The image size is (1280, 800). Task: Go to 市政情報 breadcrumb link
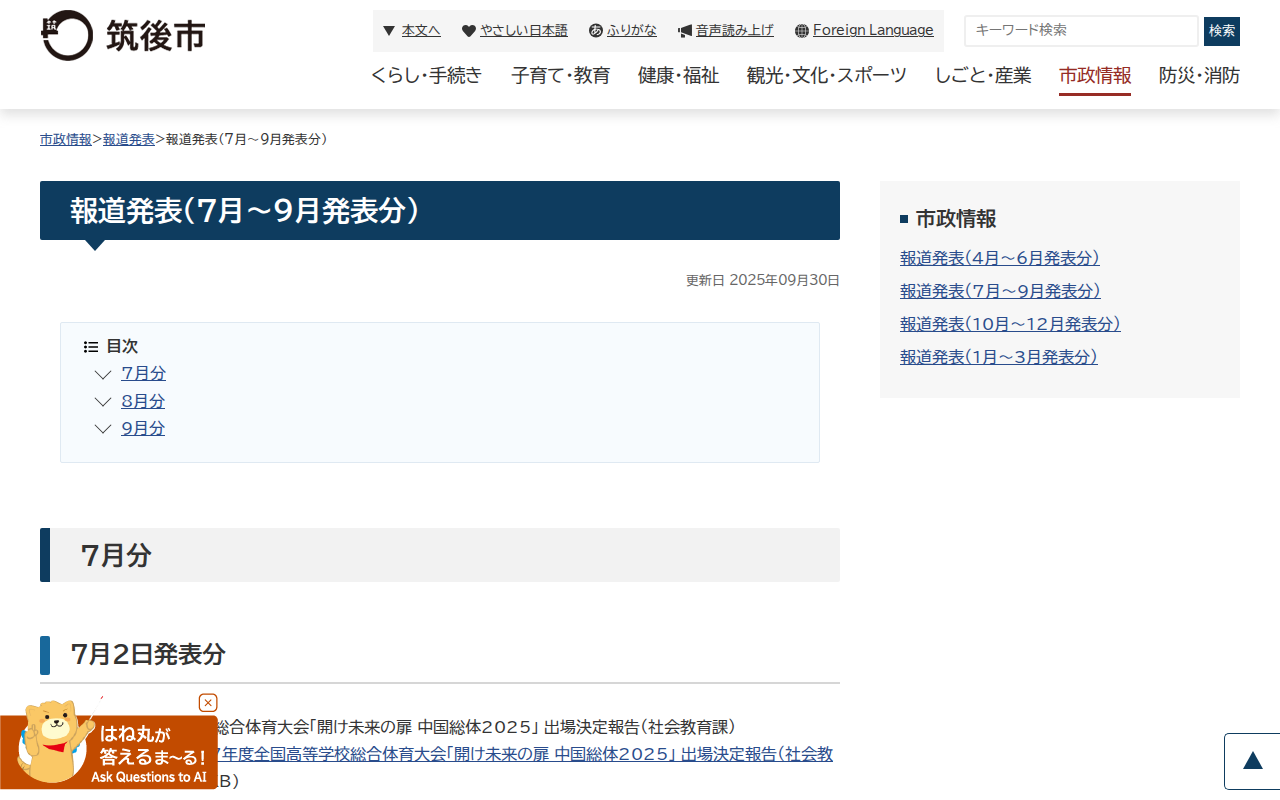coord(66,140)
